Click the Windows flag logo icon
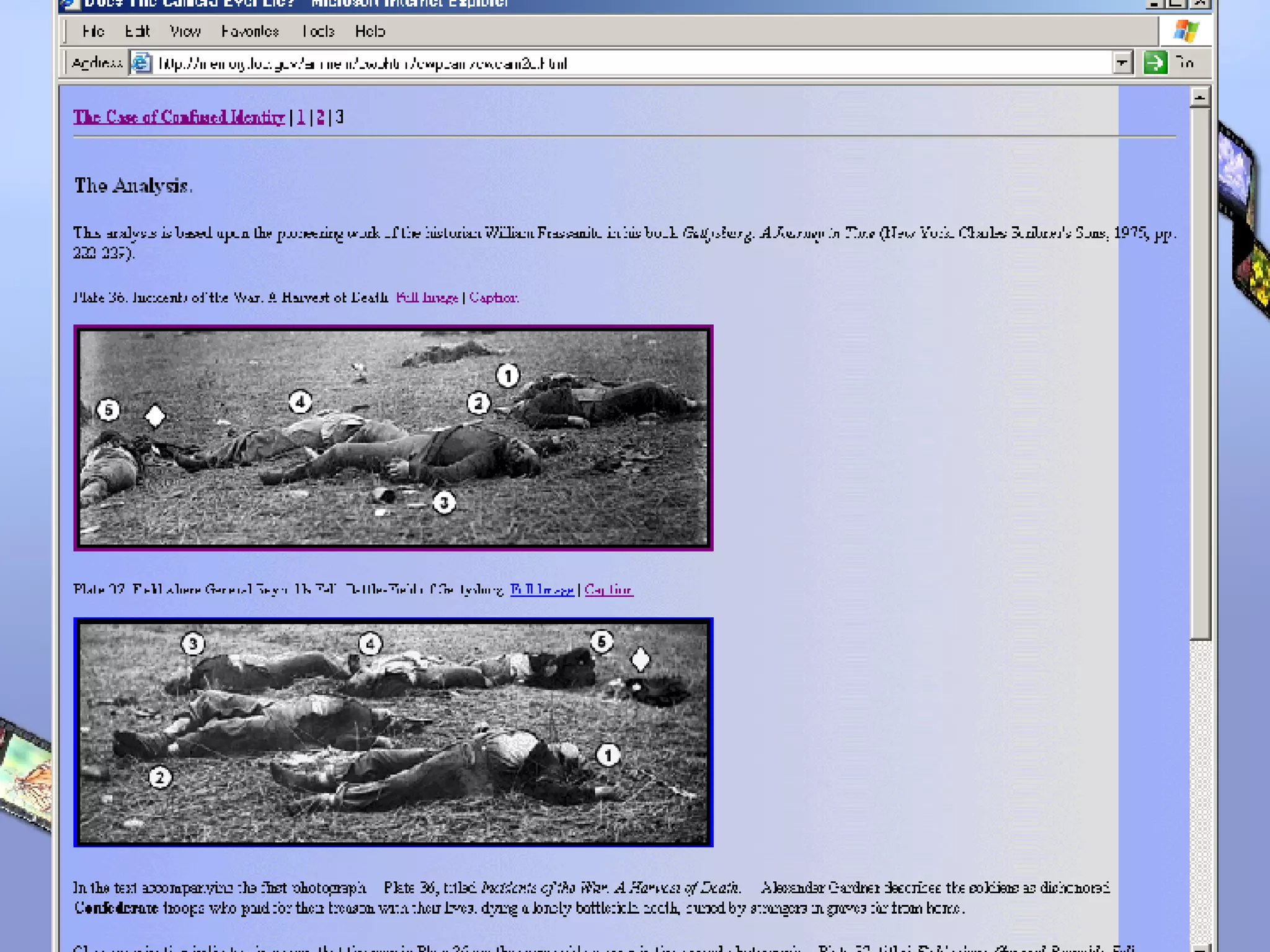Image resolution: width=1270 pixels, height=952 pixels. (x=1186, y=31)
